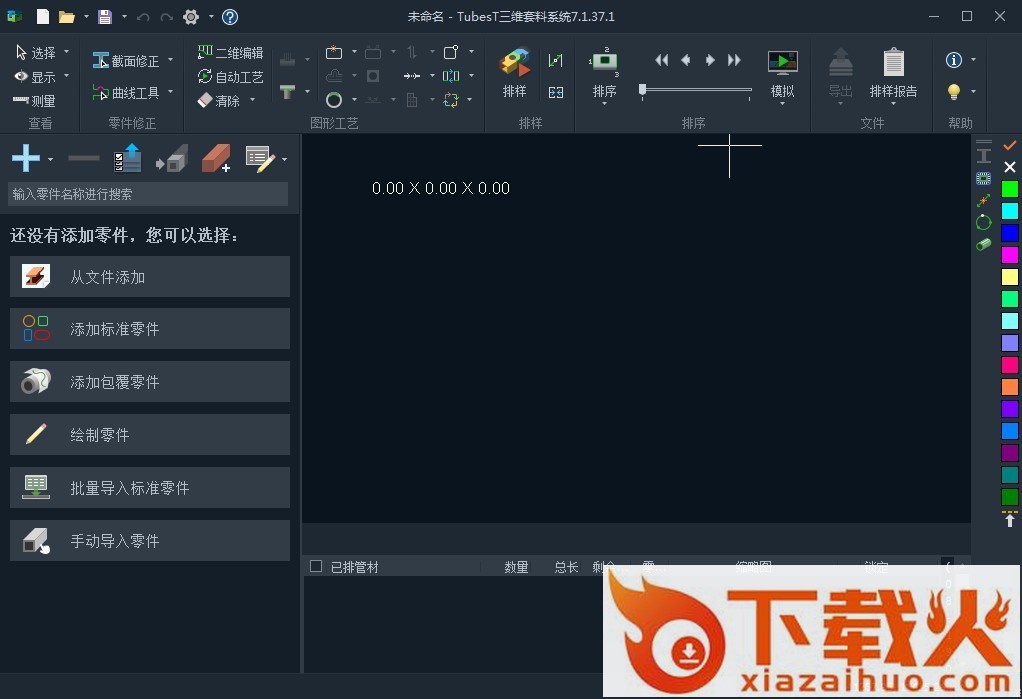Screen dimensions: 1022x699
Task: Click the step forward playback arrow
Action: pyautogui.click(x=710, y=60)
